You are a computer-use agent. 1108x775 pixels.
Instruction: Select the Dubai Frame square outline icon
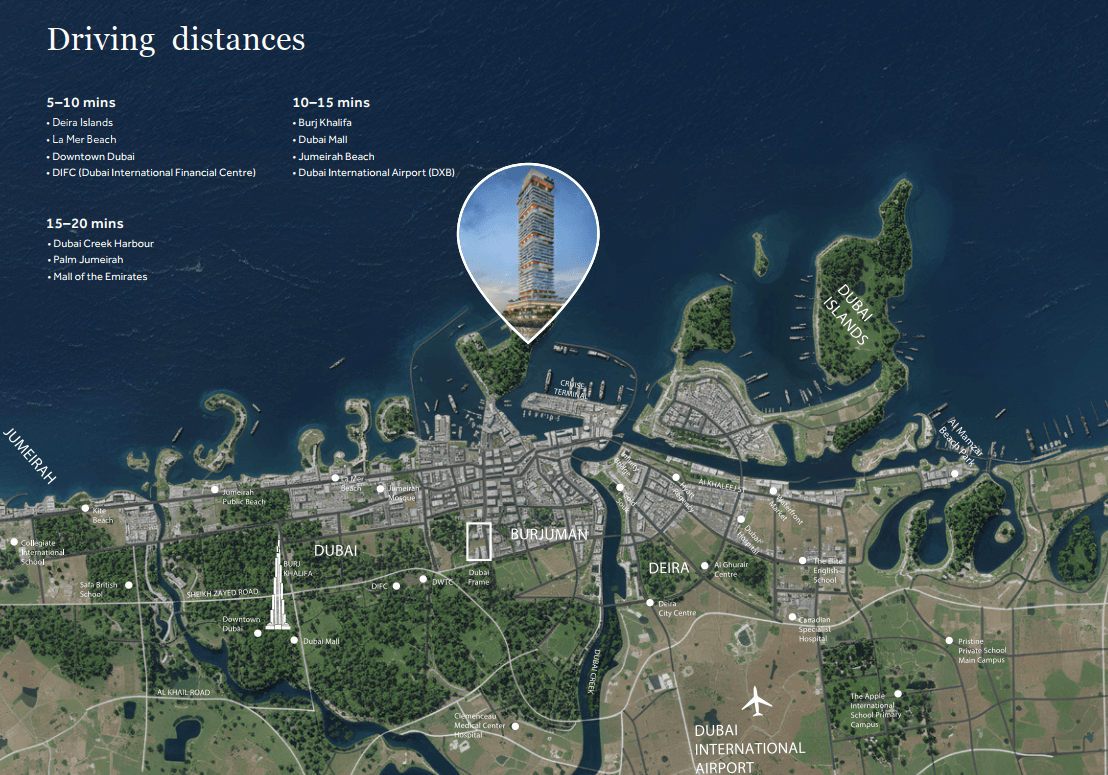click(x=480, y=541)
